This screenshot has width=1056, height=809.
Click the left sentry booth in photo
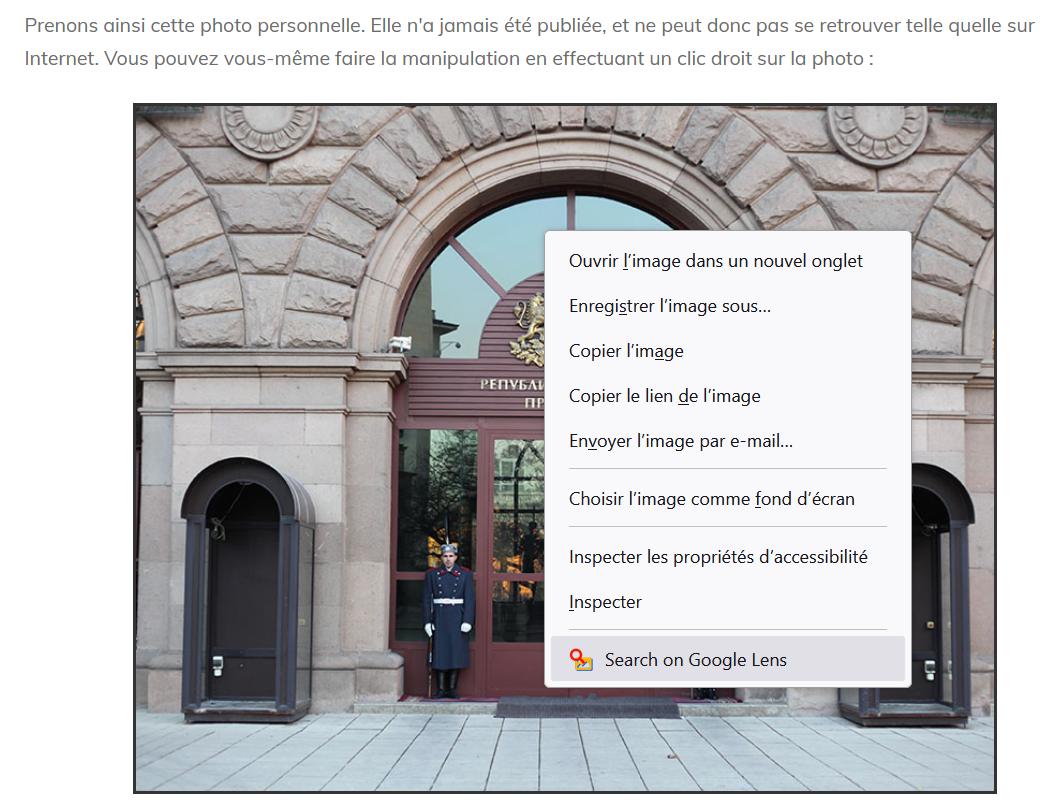[x=247, y=589]
